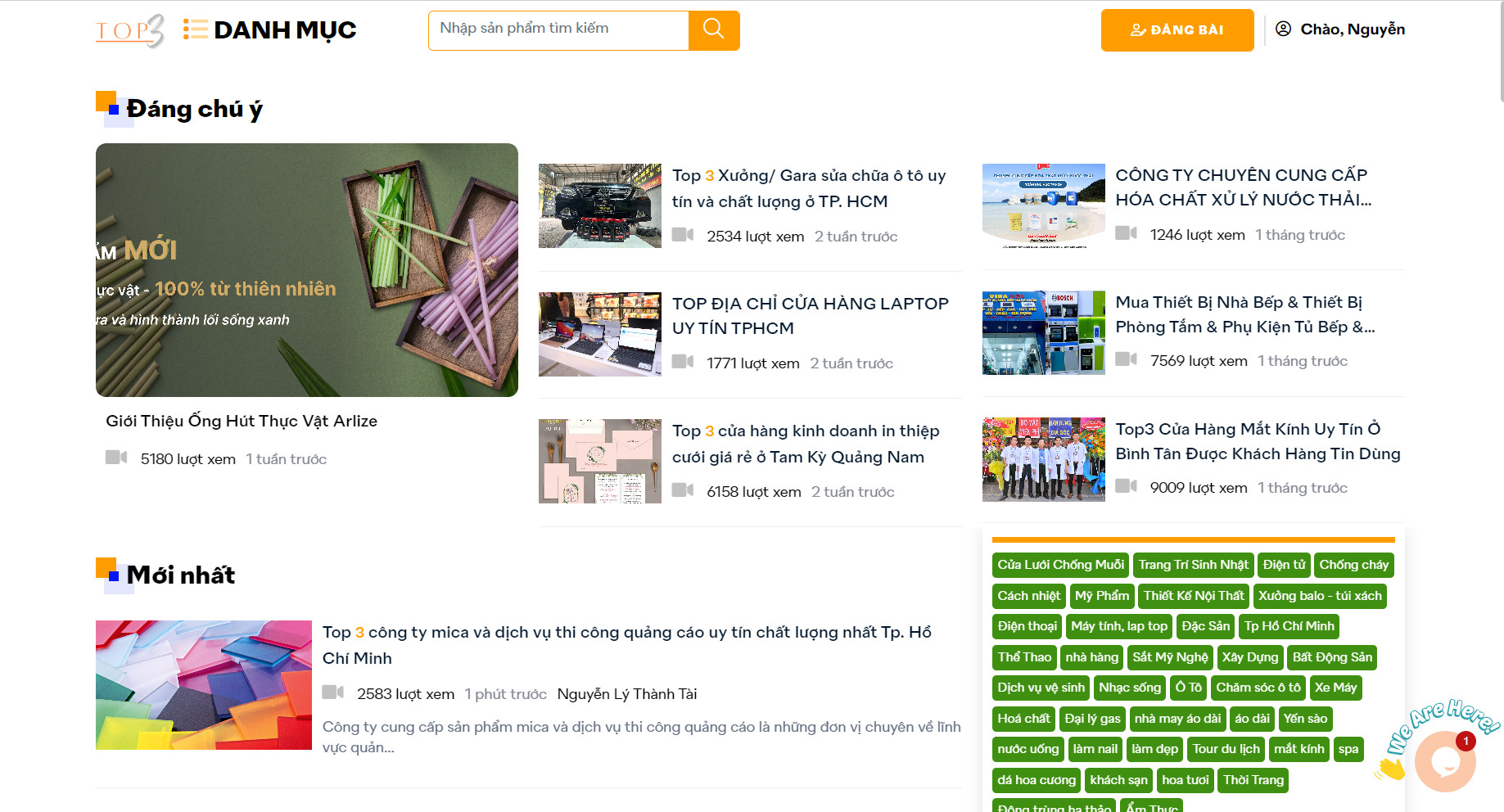Open the mica sheets article thumbnail
Viewport: 1504px width, 812px height.
pyautogui.click(x=204, y=685)
